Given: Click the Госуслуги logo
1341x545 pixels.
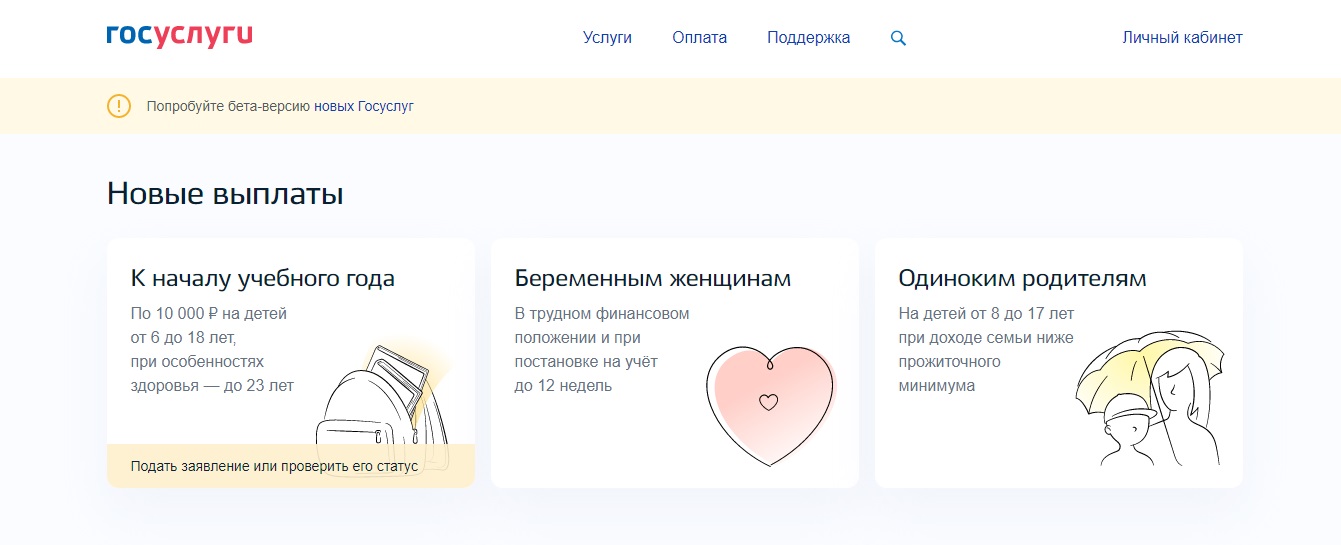Looking at the screenshot, I should click(x=179, y=37).
